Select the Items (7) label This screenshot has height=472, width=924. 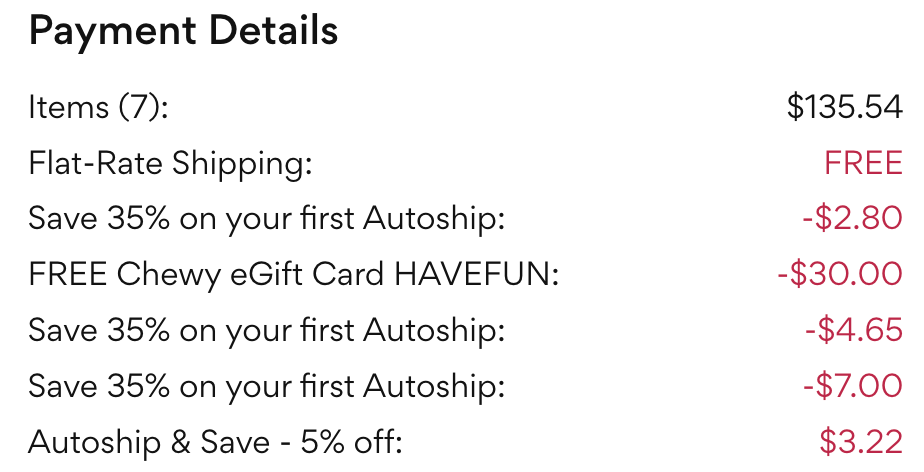[x=98, y=107]
